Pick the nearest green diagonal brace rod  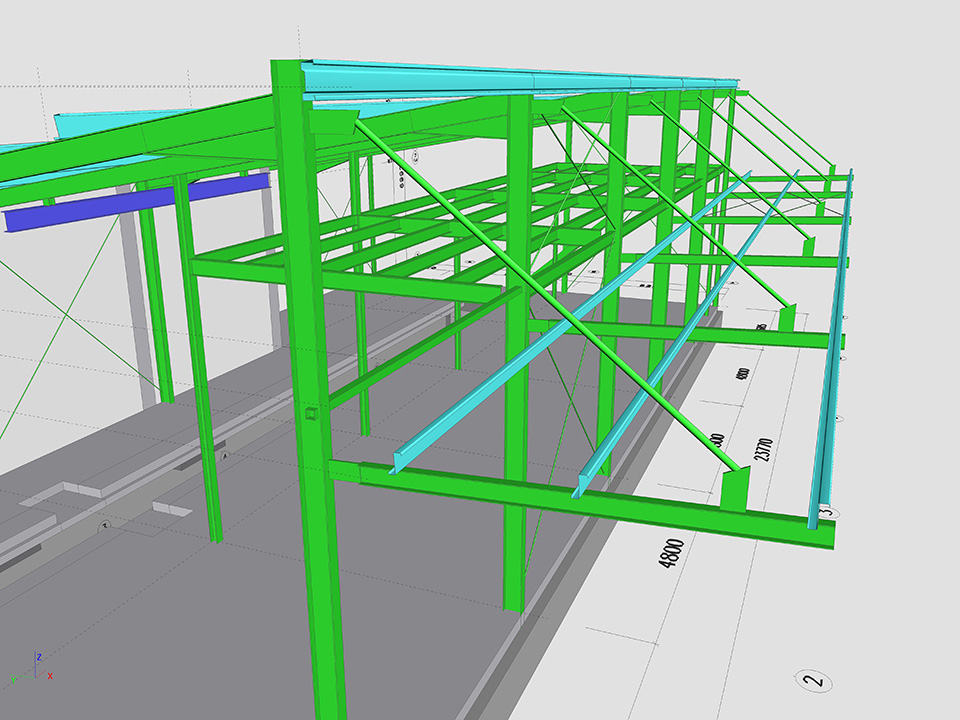click(x=550, y=300)
